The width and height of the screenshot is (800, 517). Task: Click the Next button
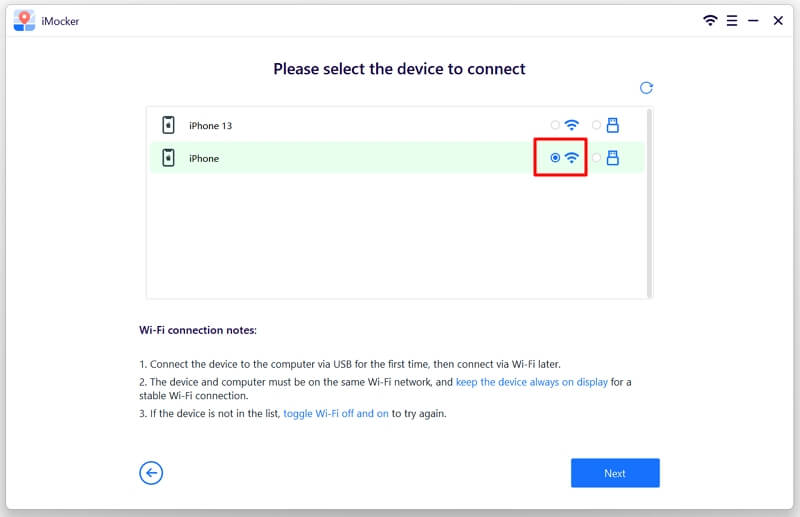coord(615,473)
